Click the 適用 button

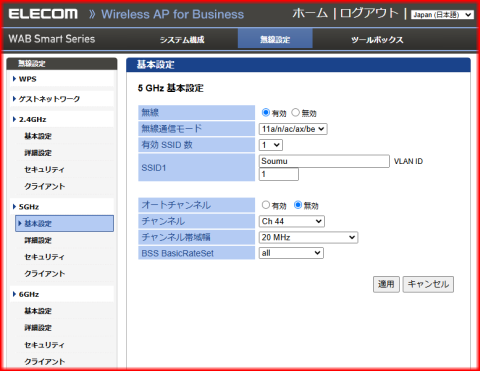click(x=386, y=284)
